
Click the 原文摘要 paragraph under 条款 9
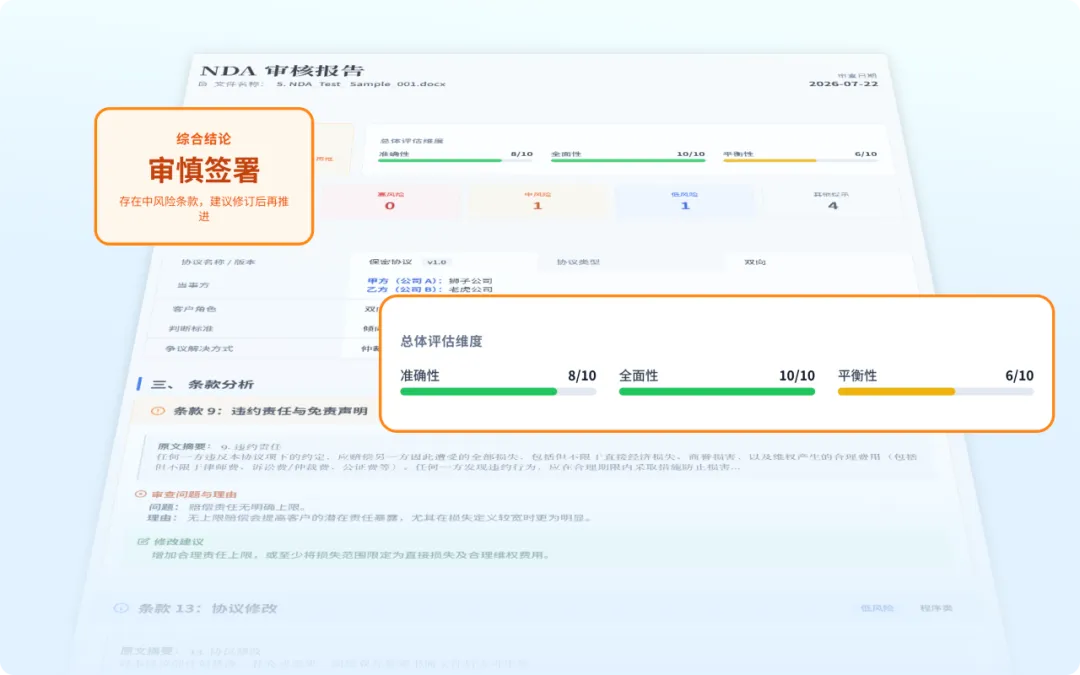click(x=536, y=461)
